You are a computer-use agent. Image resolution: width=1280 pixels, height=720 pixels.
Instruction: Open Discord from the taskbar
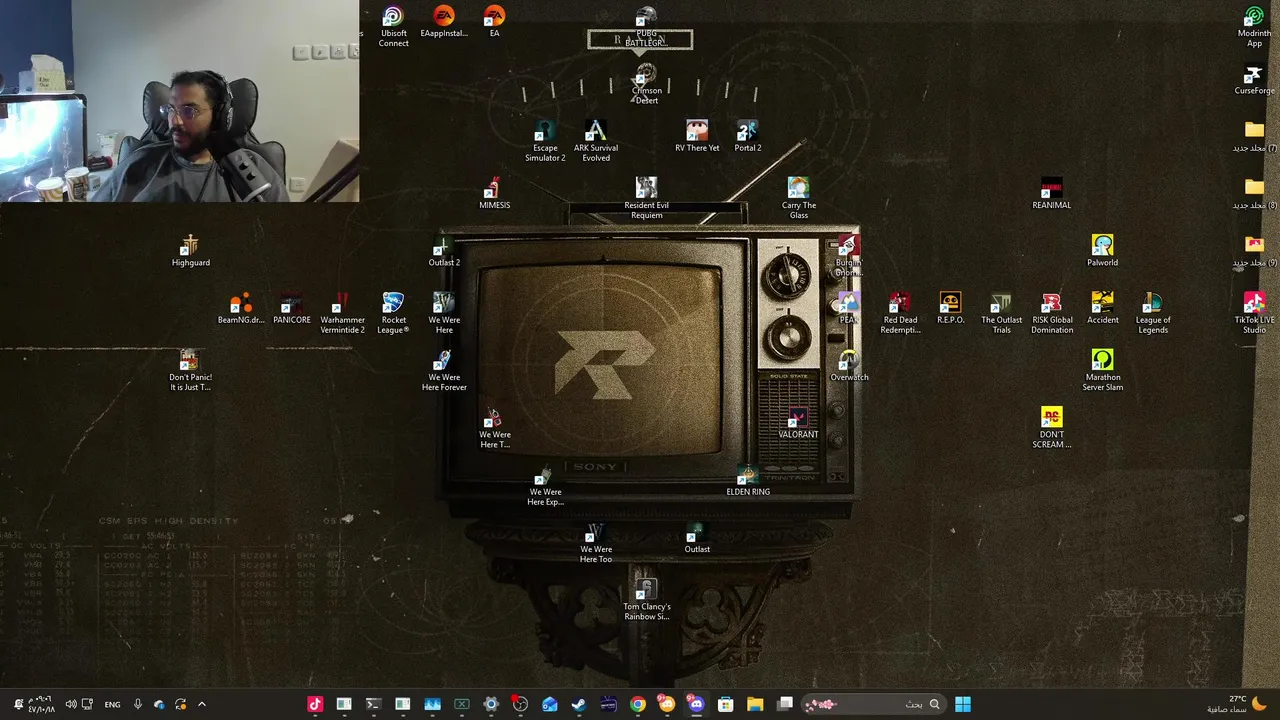click(x=696, y=704)
